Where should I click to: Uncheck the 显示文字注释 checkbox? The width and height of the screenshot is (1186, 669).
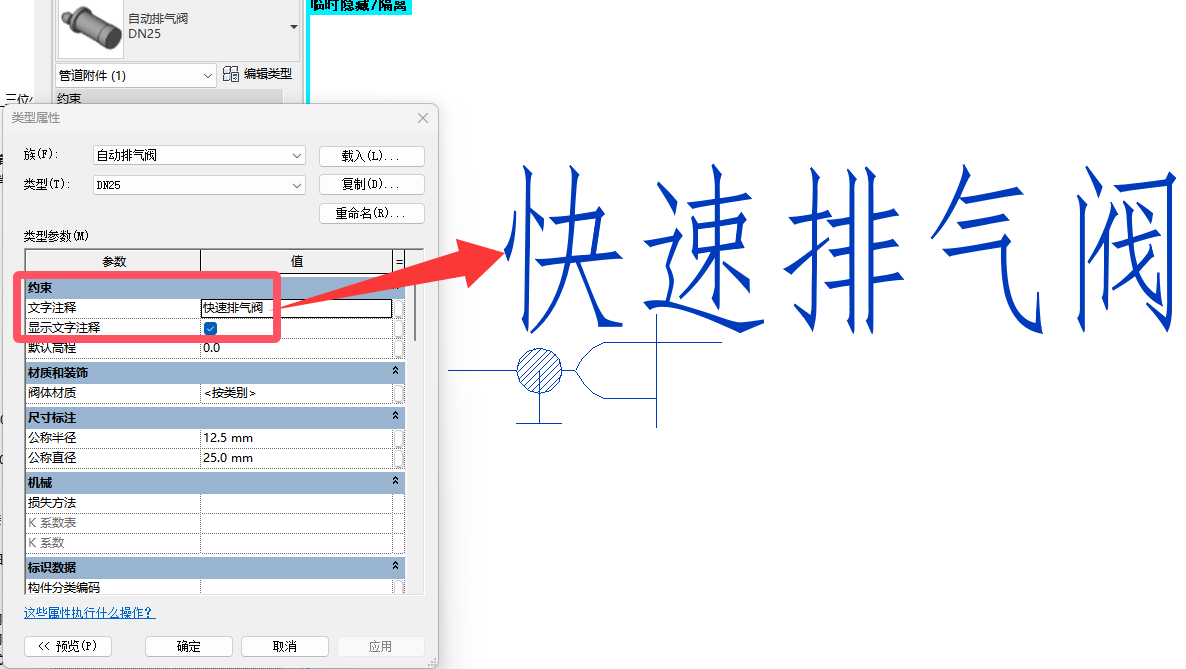(210, 328)
